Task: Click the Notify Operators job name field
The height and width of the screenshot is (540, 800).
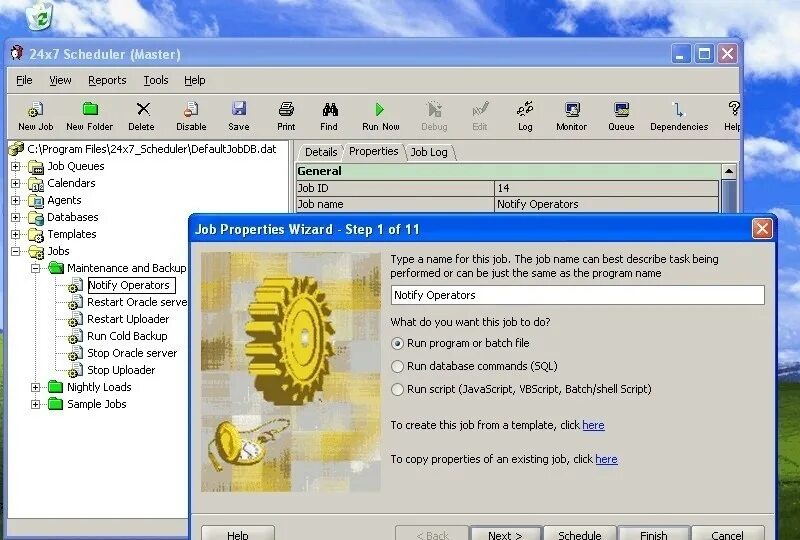Action: coord(578,295)
